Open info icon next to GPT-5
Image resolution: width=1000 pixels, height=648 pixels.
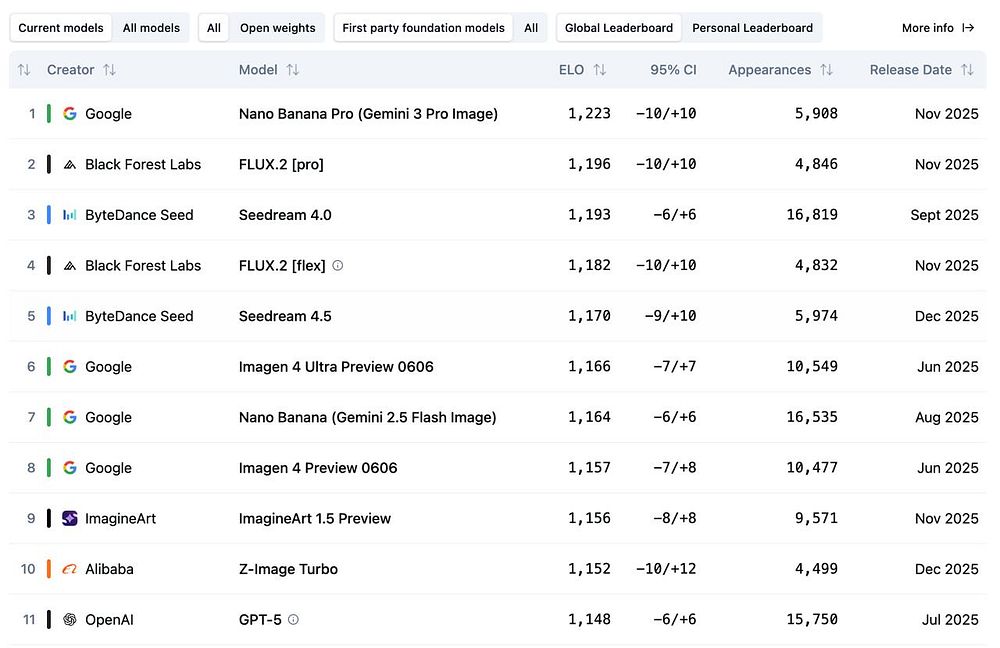tap(293, 619)
